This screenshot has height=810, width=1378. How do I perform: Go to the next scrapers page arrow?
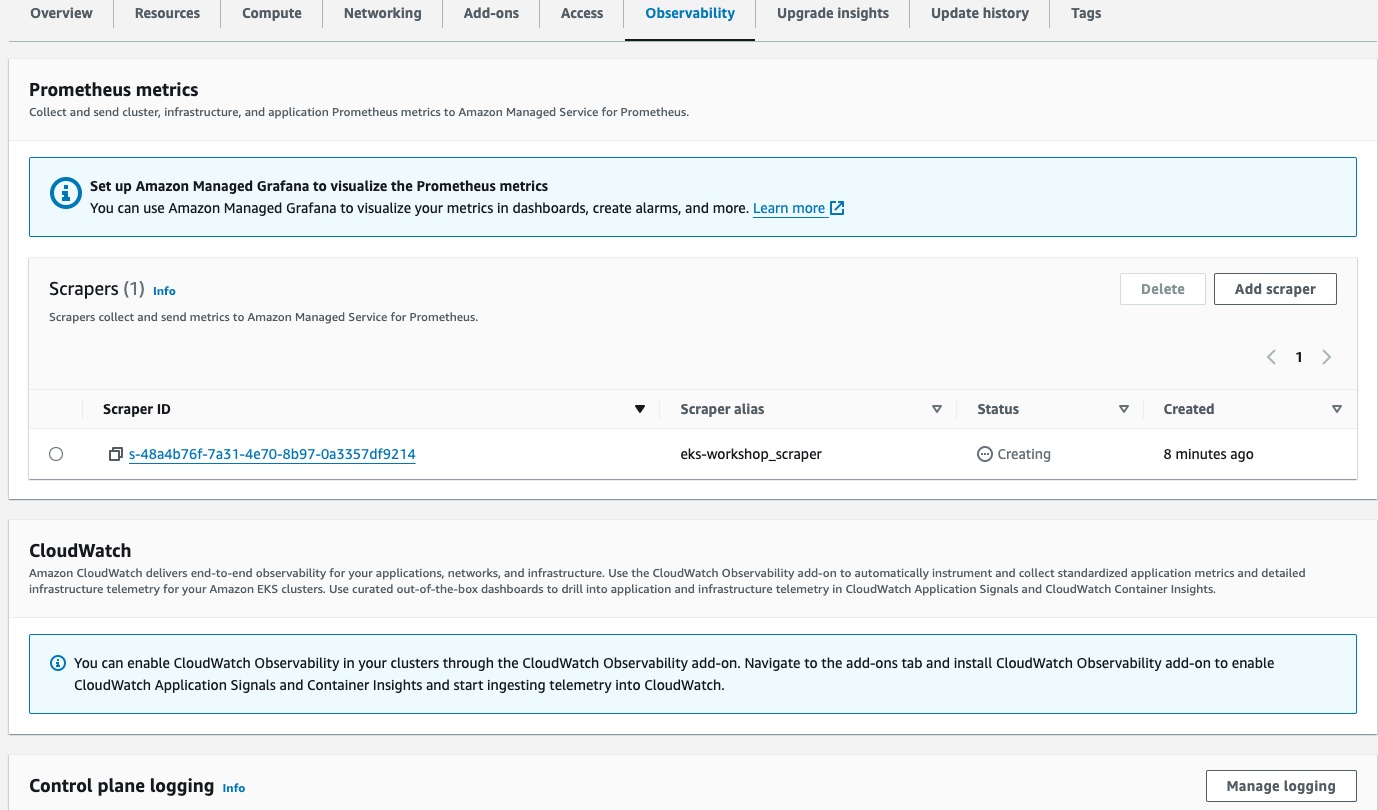[x=1327, y=357]
